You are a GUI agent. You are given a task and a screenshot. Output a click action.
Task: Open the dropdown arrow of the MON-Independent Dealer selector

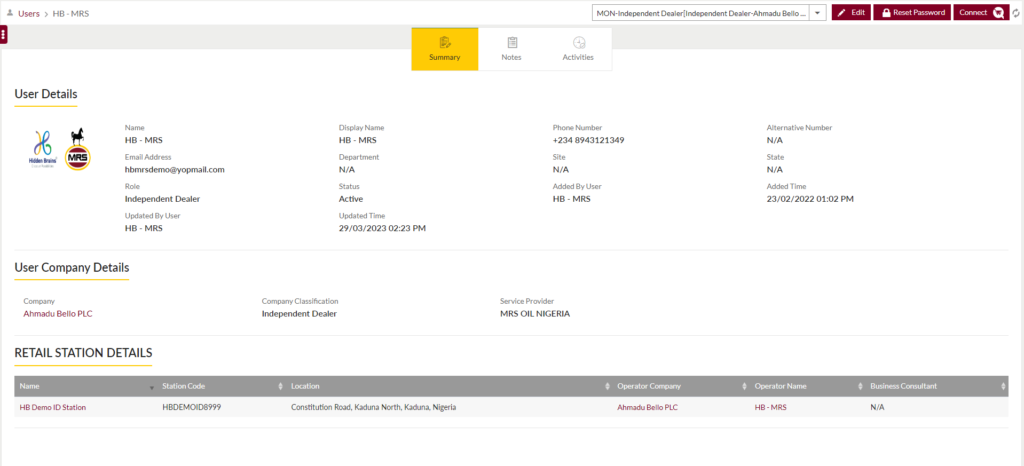click(819, 12)
